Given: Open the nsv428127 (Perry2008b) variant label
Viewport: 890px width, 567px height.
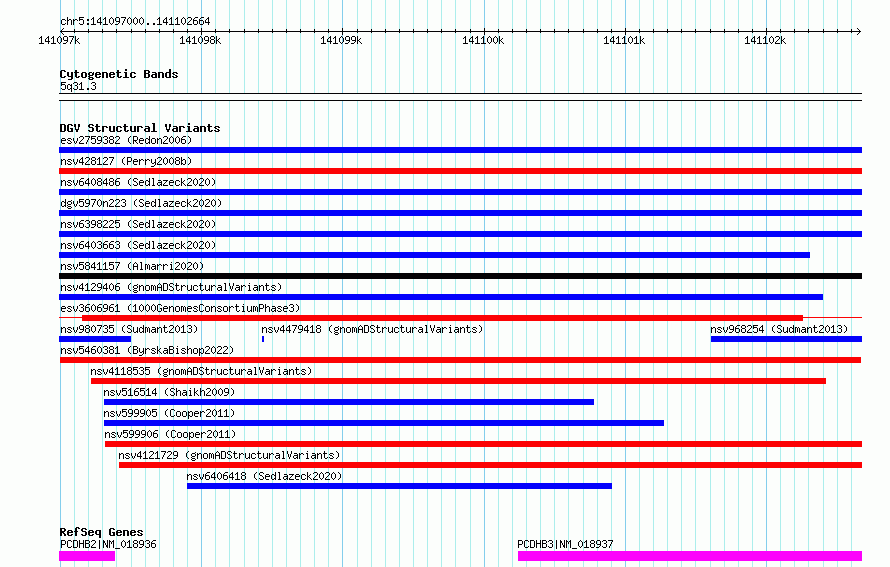Looking at the screenshot, I should (126, 161).
